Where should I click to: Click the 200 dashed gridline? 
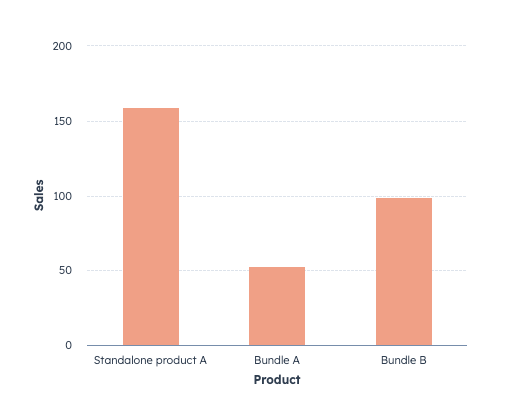pos(277,45)
